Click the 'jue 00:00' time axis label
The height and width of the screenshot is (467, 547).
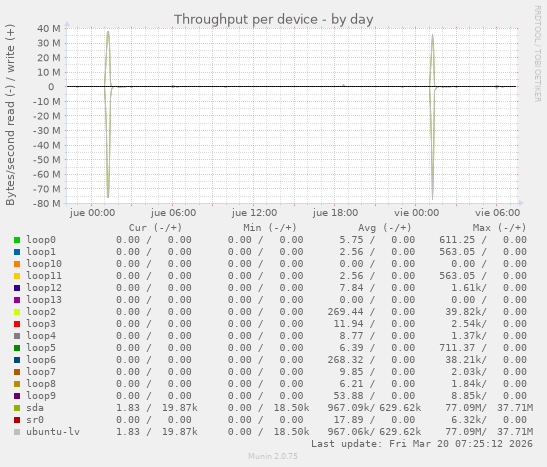pos(92,213)
